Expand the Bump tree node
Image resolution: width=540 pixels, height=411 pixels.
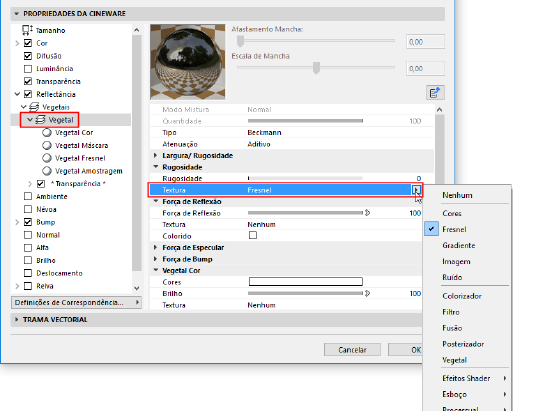click(x=17, y=222)
